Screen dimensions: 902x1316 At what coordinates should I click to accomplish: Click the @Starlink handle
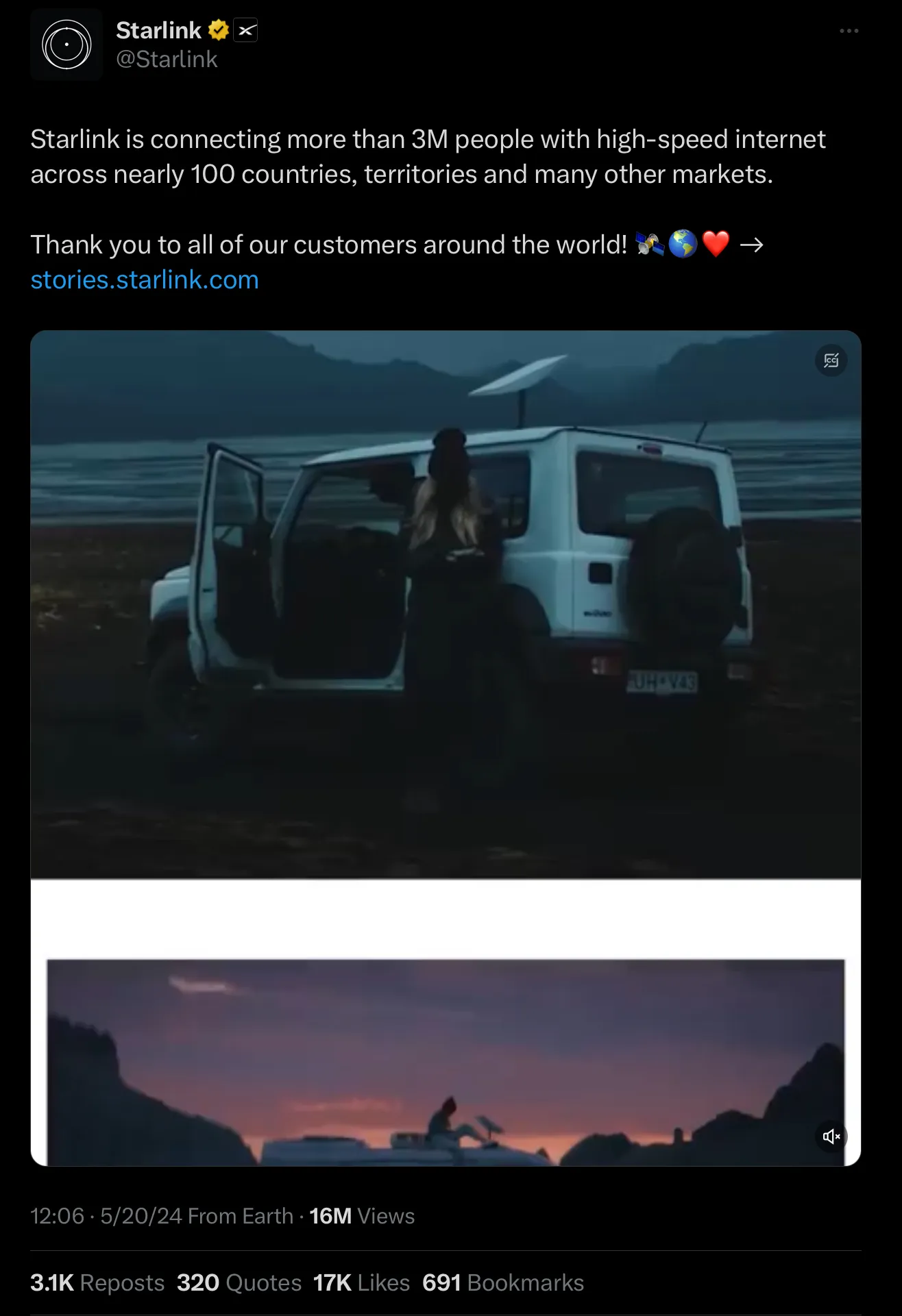[167, 60]
